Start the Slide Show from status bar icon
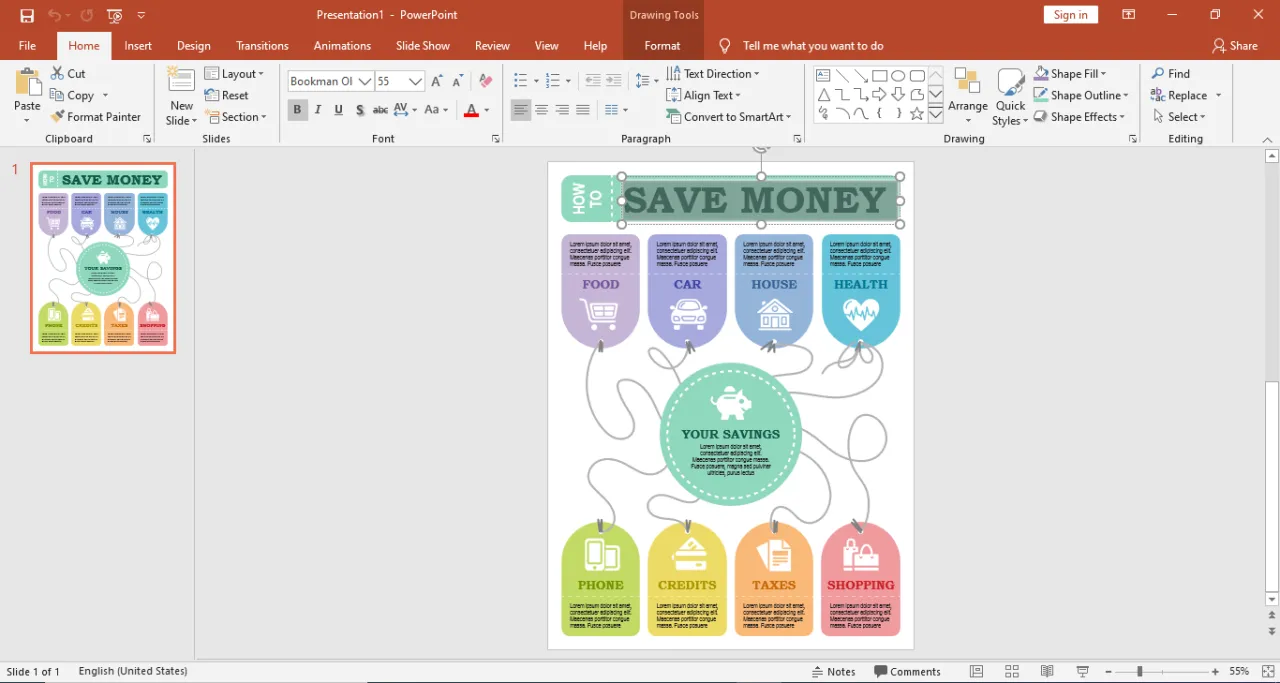The image size is (1280, 683). pos(1082,671)
